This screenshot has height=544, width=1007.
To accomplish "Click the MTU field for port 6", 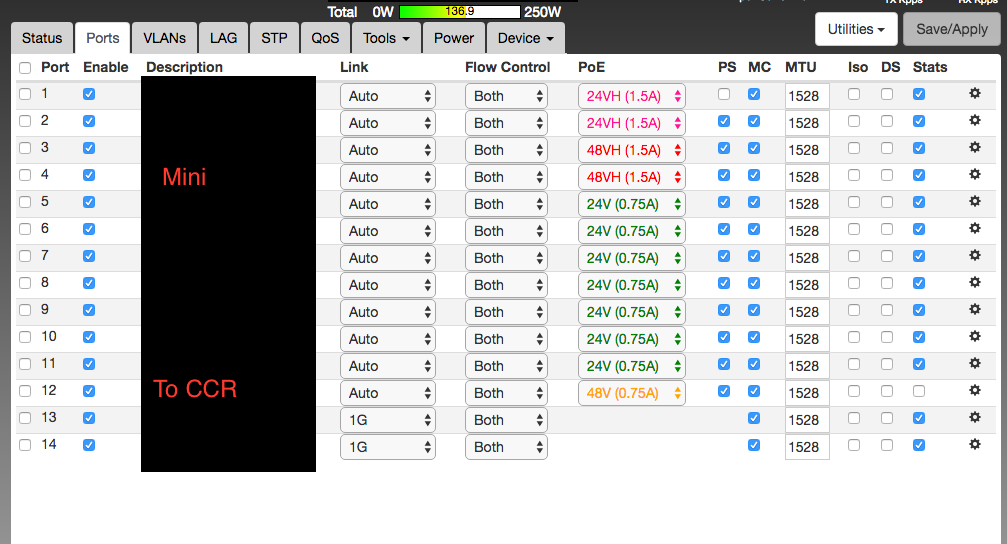I will click(806, 231).
